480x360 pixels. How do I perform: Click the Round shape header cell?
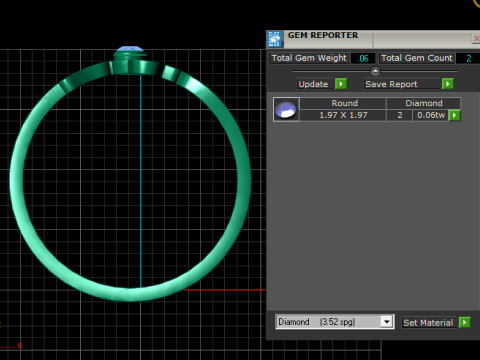pyautogui.click(x=343, y=103)
